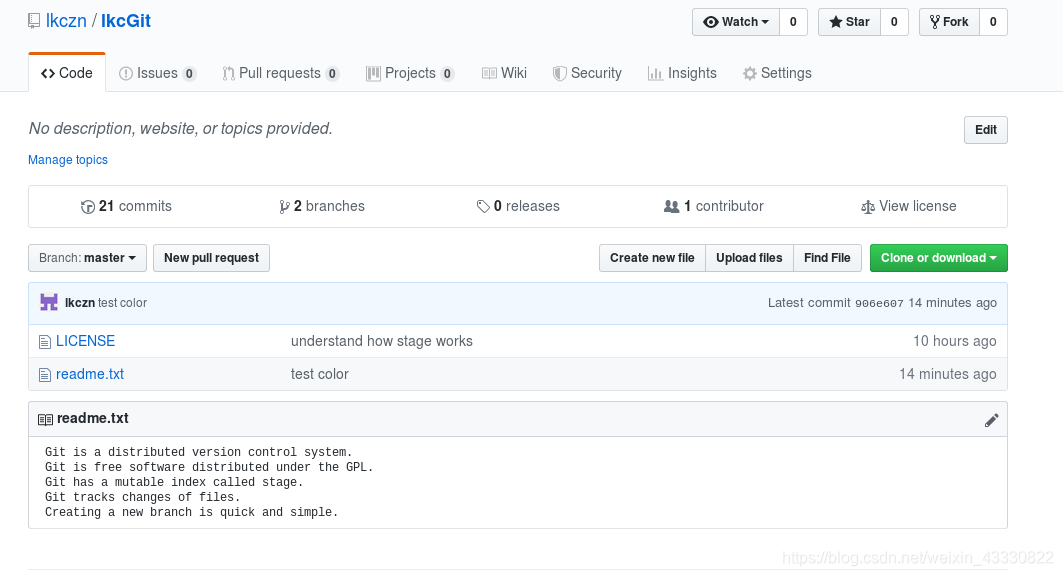View the 2 branches list
Image resolution: width=1063 pixels, height=576 pixels.
(x=322, y=206)
